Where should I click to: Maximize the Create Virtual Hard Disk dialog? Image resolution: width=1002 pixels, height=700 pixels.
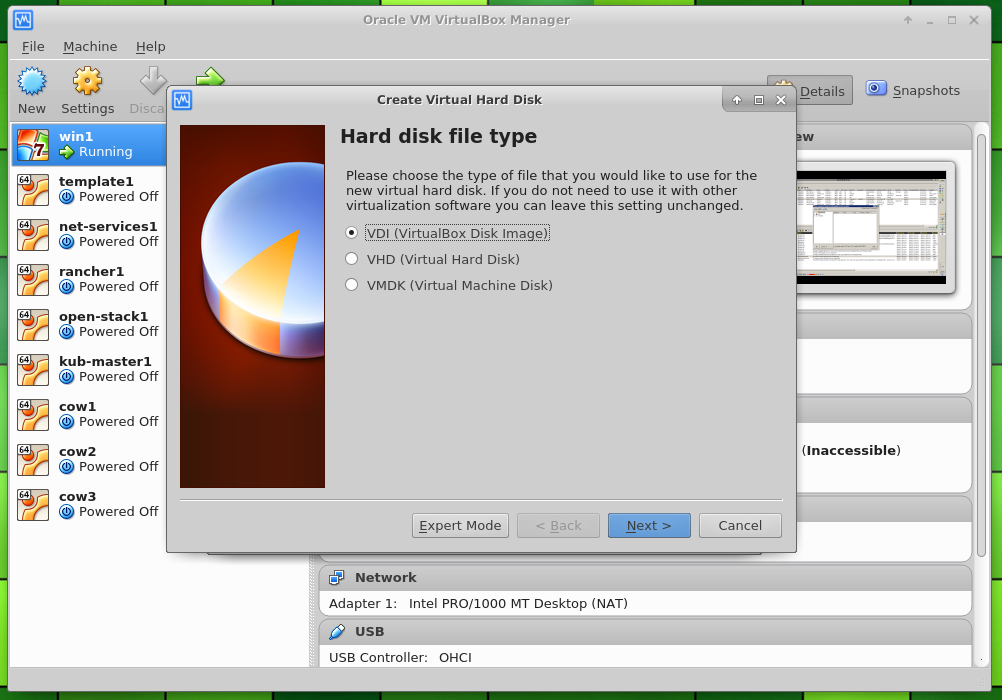coord(759,100)
